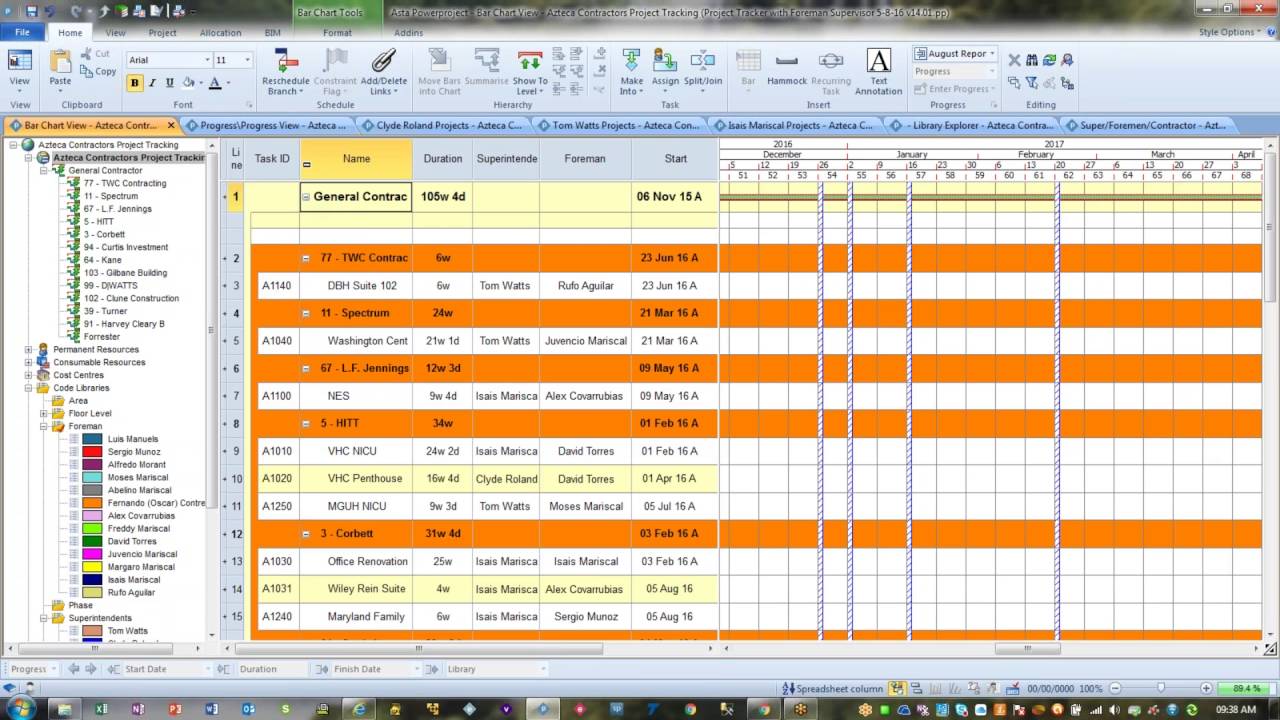This screenshot has width=1280, height=720.
Task: Click the filter funnel icon in Editing
Action: [x=1032, y=83]
